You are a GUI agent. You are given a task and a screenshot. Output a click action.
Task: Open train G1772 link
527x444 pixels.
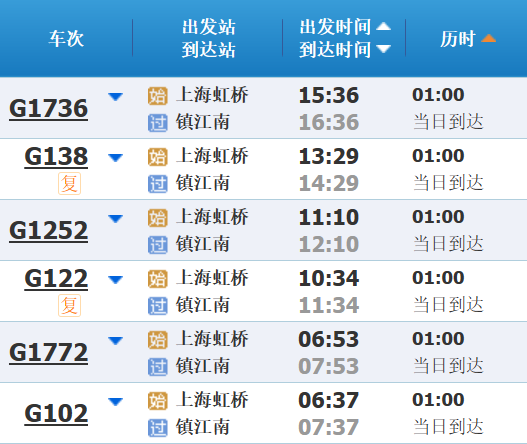(48, 353)
